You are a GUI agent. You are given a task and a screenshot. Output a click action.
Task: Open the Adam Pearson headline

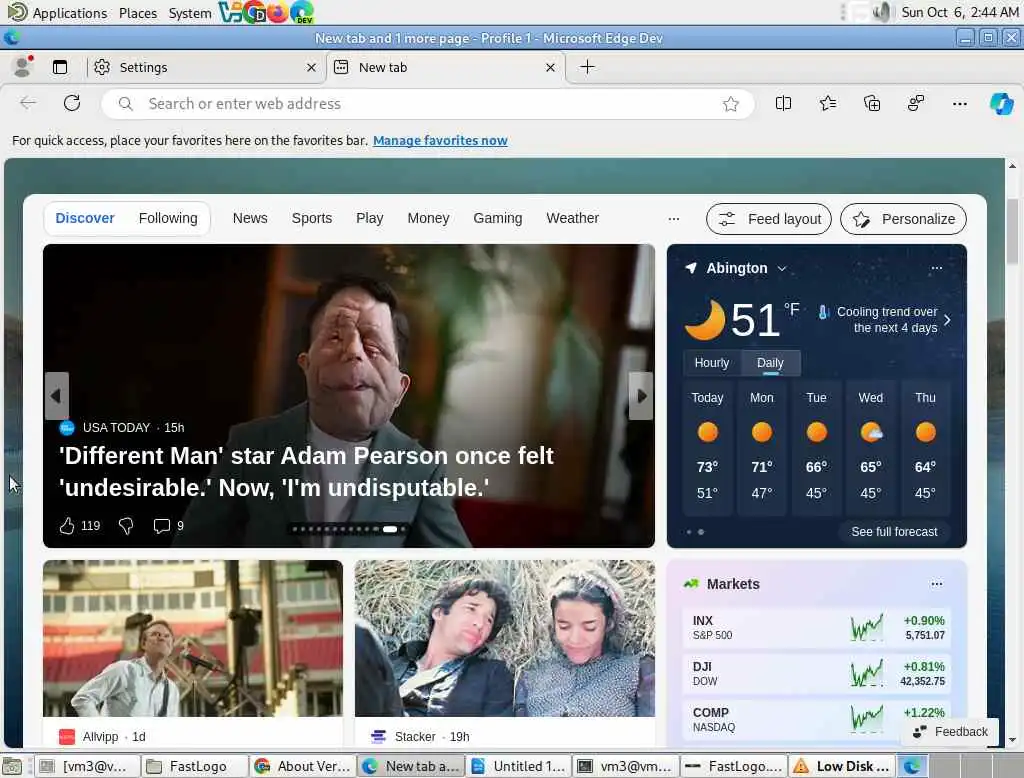pos(306,472)
